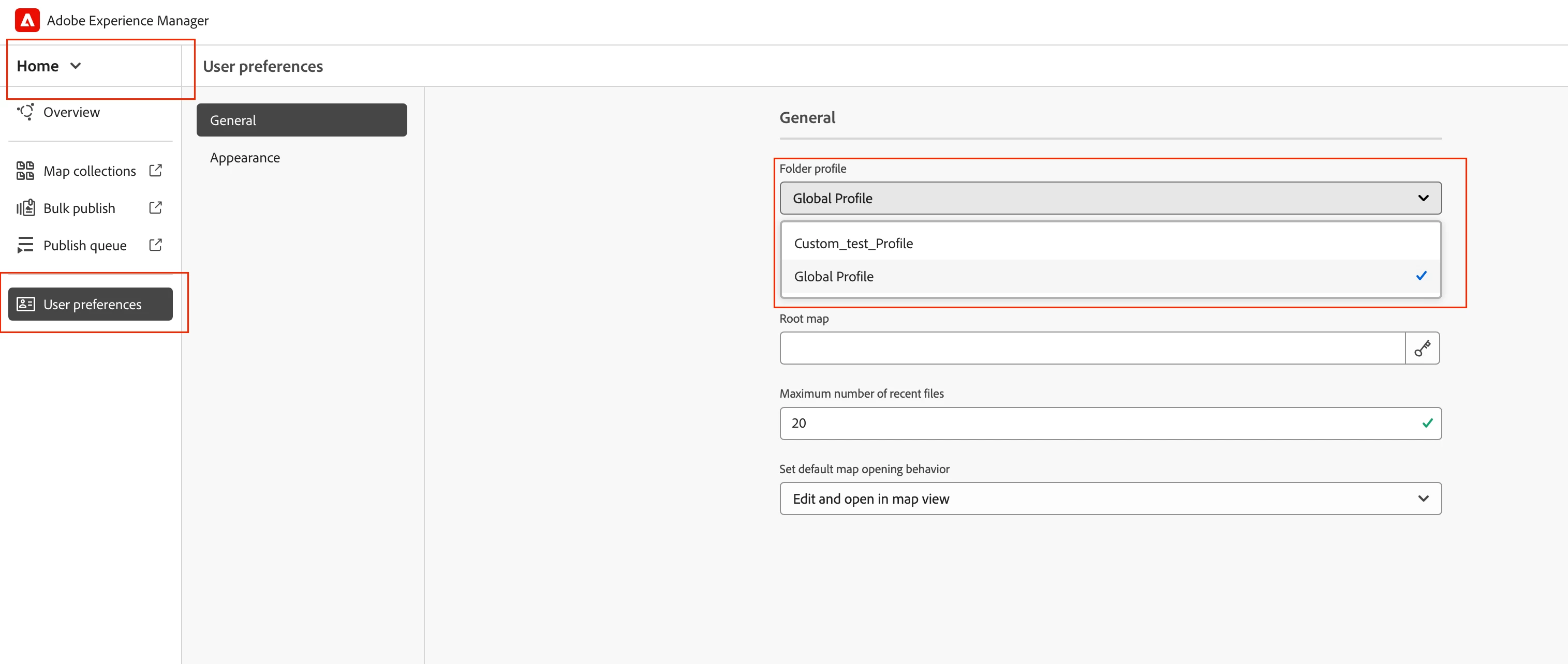Click the User preferences card icon
The image size is (1568, 664).
tap(25, 304)
